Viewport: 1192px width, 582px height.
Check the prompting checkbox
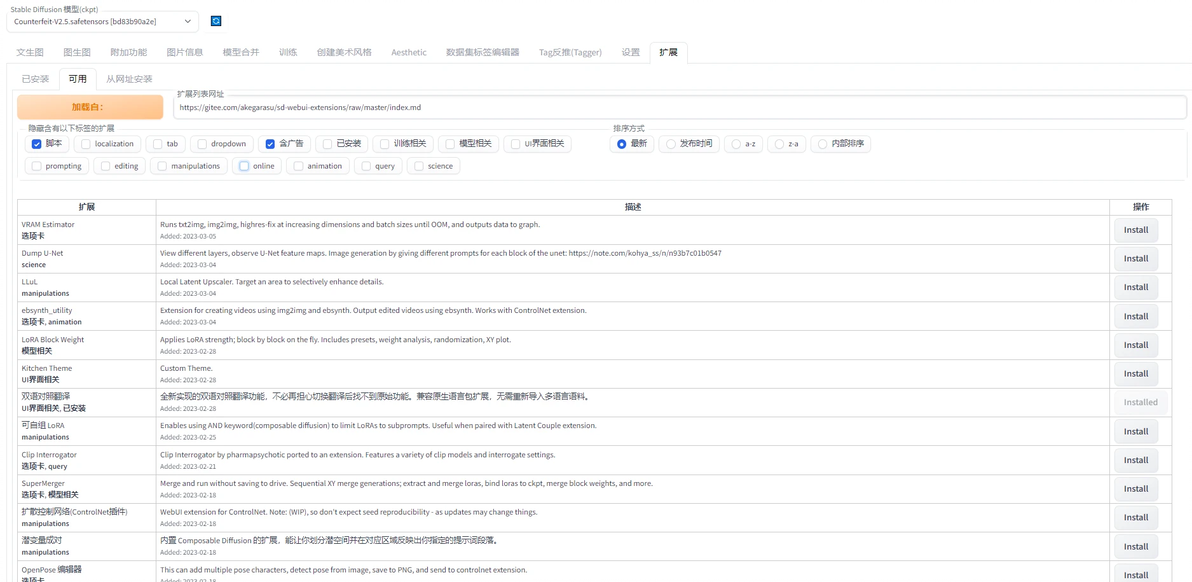point(36,166)
